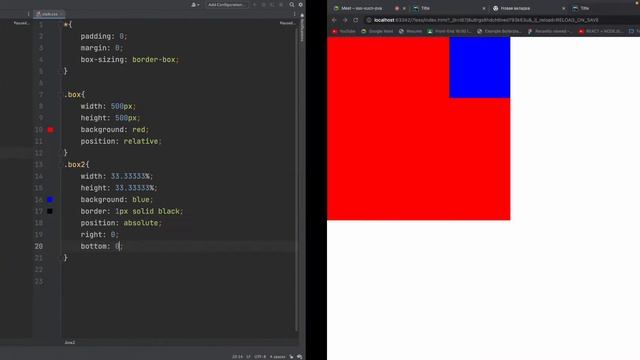Close the style.css editor tab
The image size is (640, 360).
pyautogui.click(x=62, y=14)
